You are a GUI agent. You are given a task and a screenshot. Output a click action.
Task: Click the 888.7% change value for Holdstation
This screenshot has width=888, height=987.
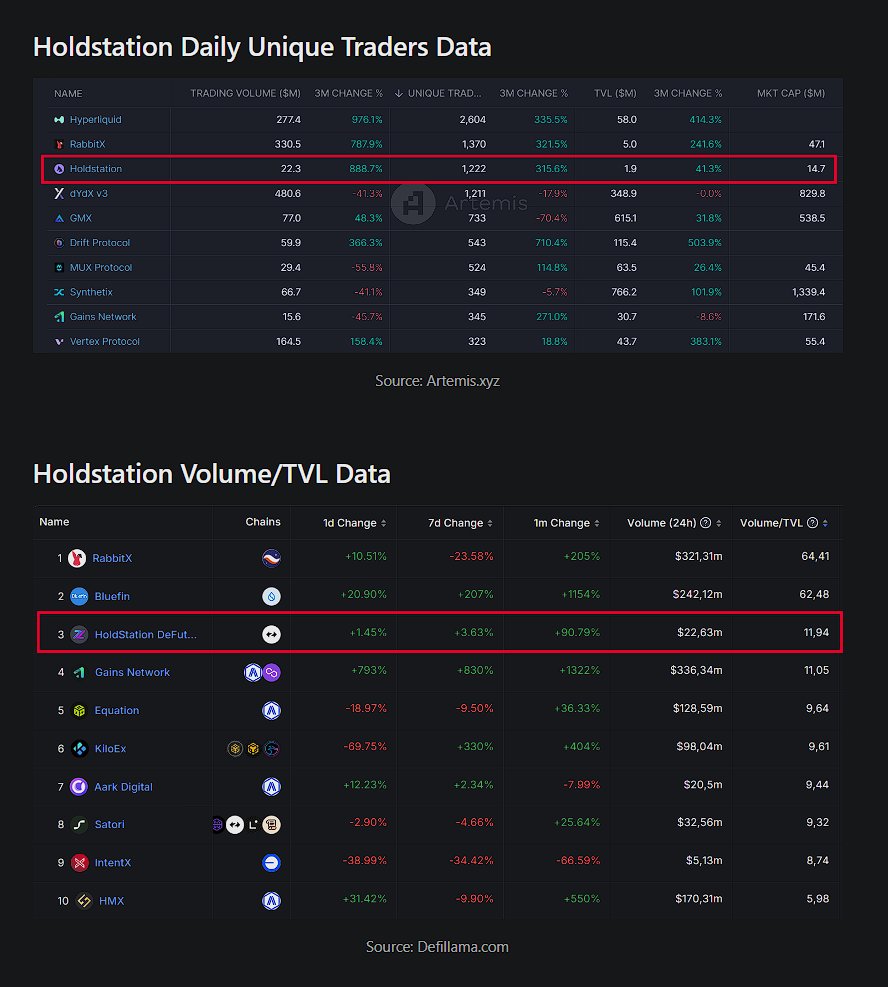point(366,169)
